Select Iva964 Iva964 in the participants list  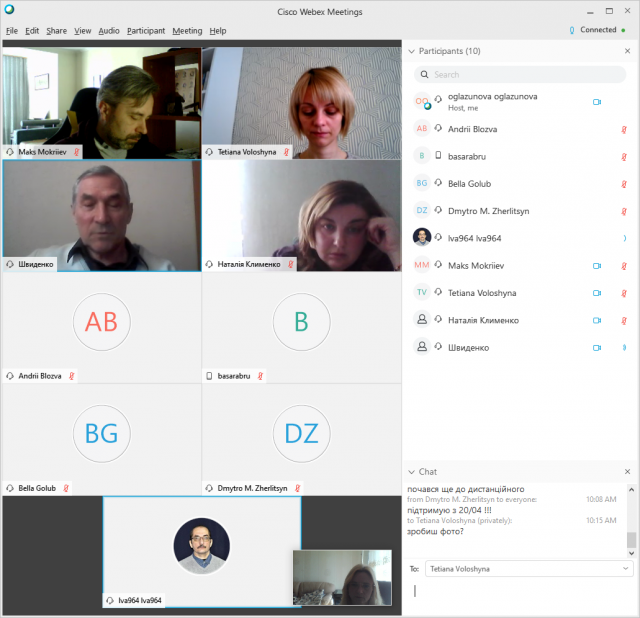click(x=520, y=238)
